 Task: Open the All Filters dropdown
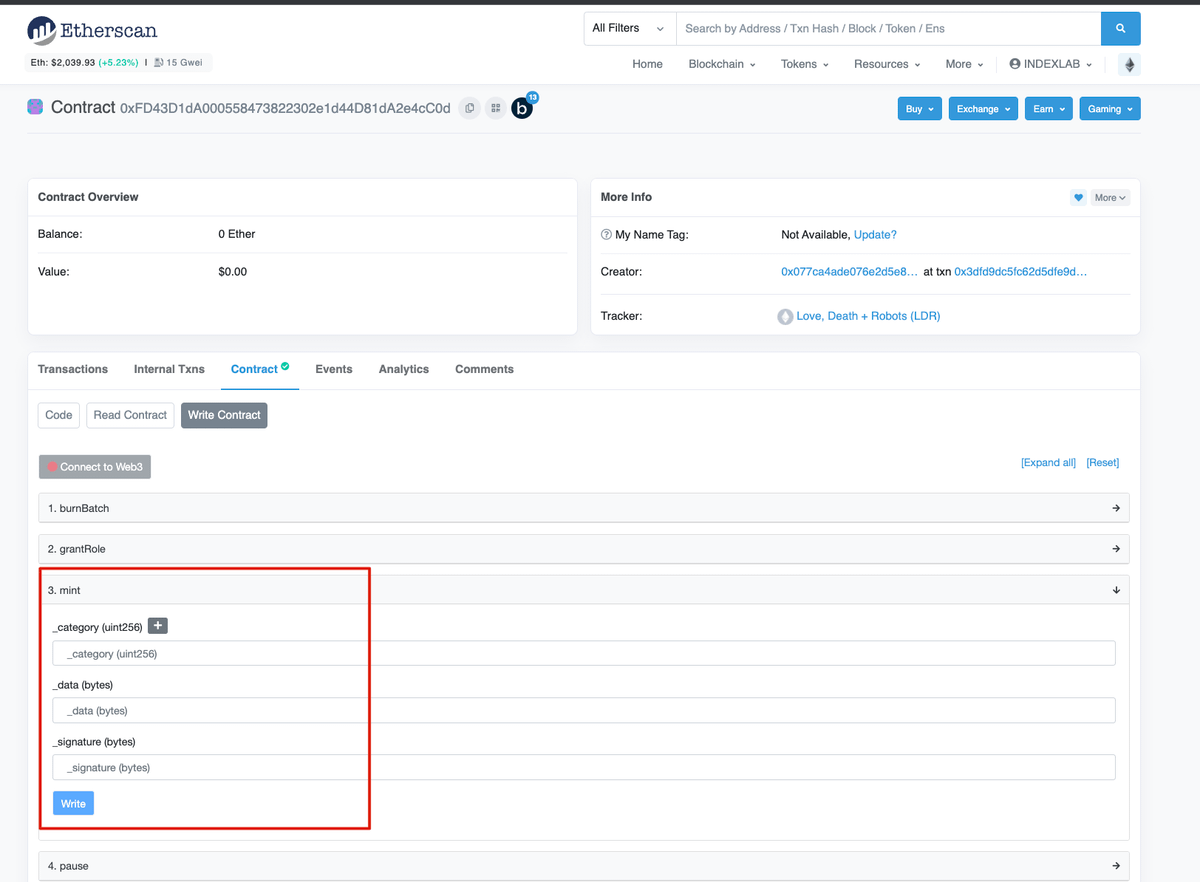pyautogui.click(x=629, y=29)
